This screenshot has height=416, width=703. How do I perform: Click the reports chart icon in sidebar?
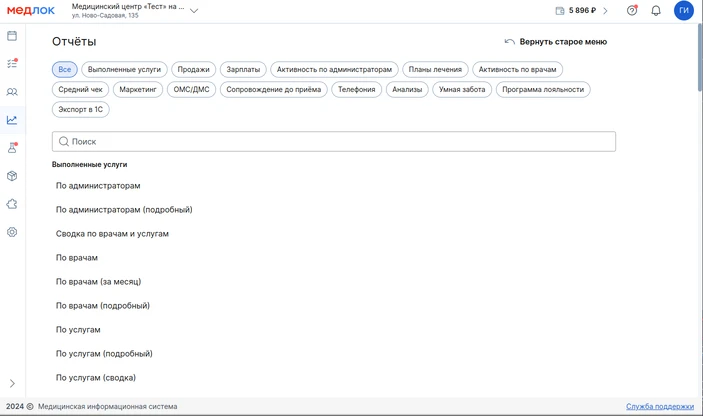point(12,120)
